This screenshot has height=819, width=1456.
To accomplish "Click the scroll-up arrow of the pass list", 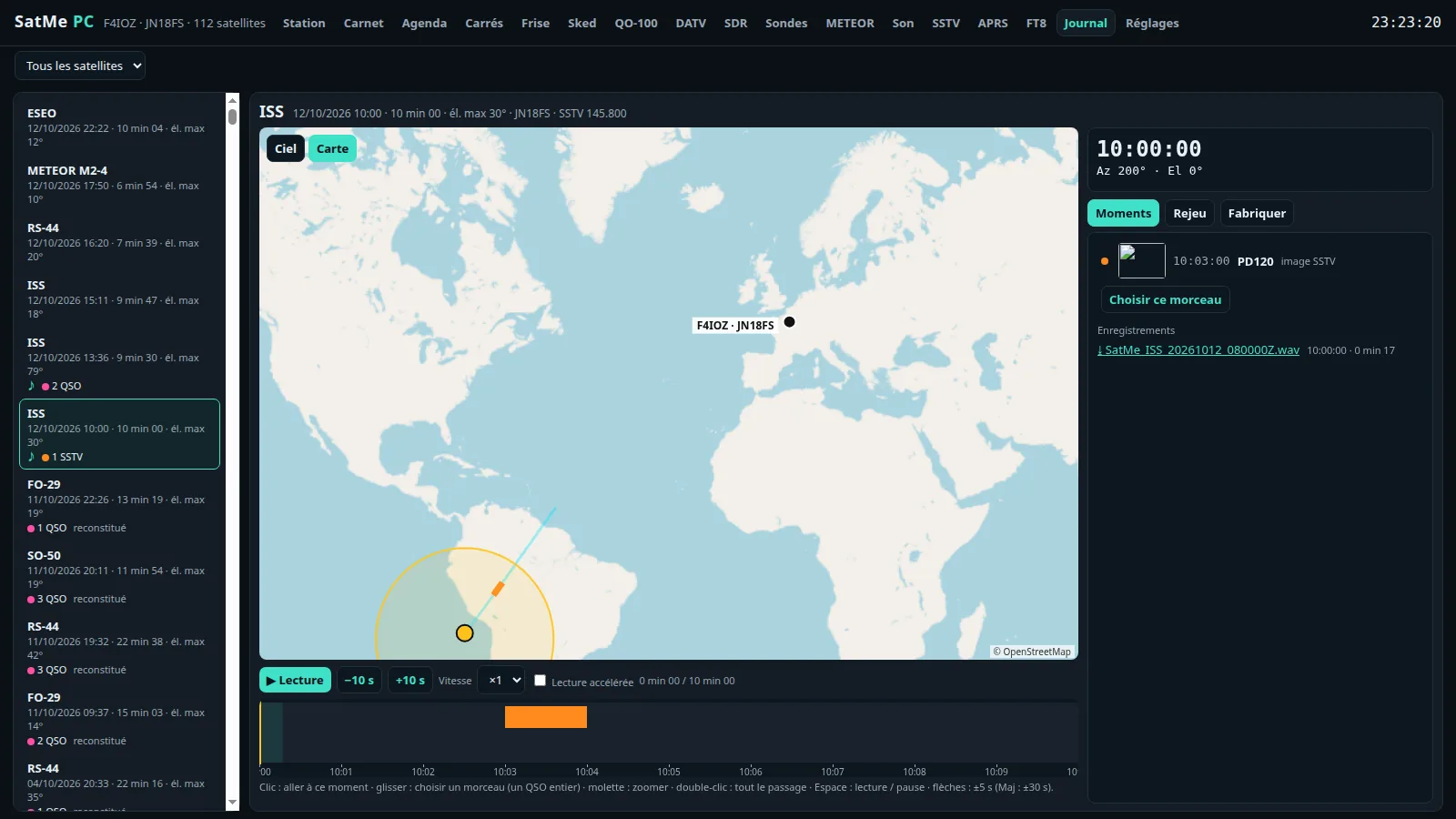I will click(x=232, y=100).
